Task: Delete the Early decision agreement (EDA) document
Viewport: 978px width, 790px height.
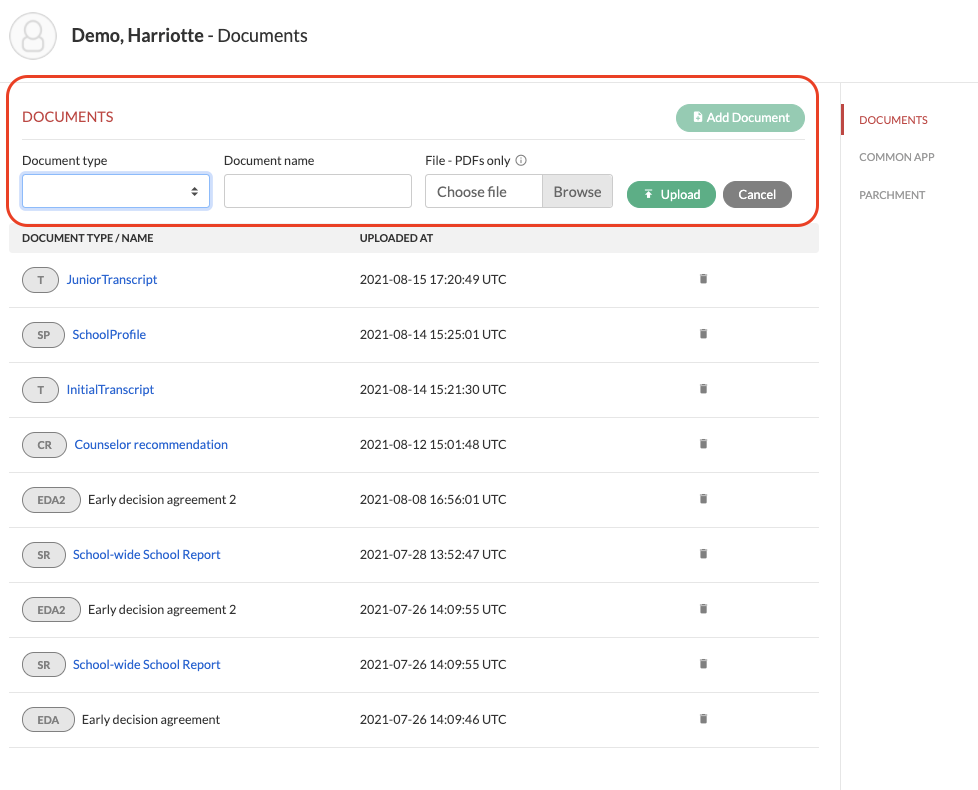Action: 703,718
